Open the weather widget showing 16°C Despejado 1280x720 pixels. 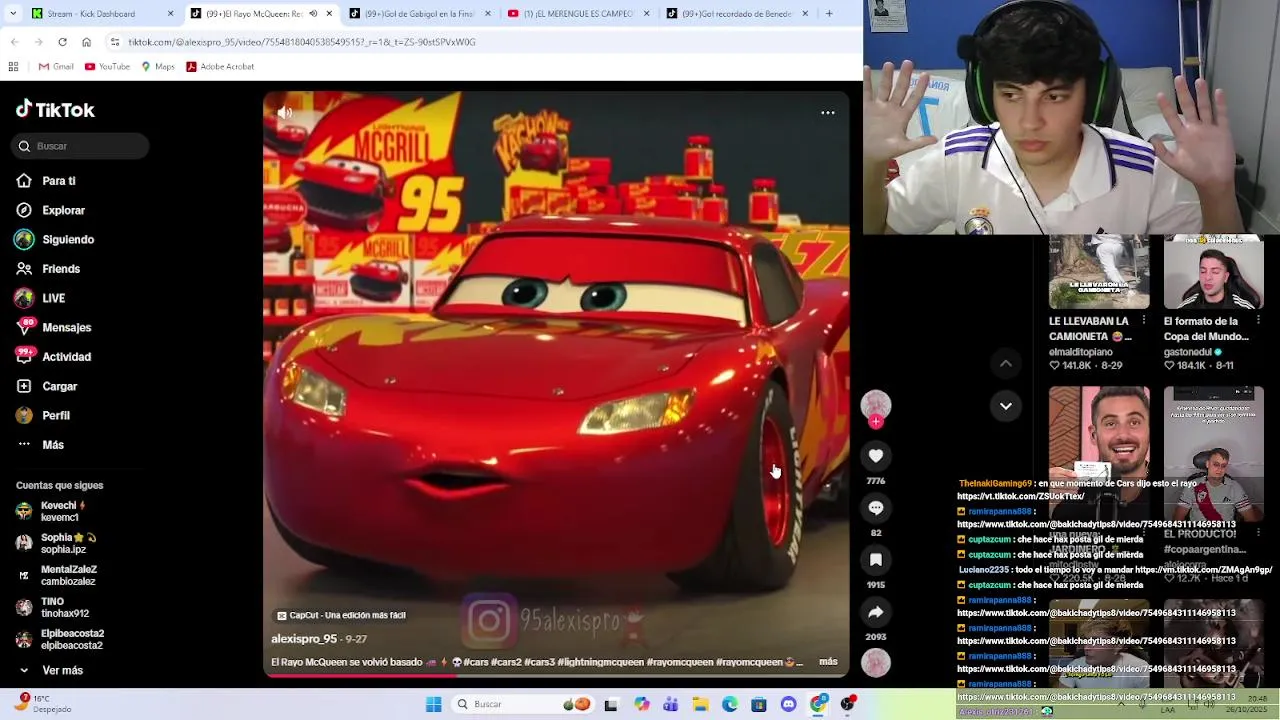(x=42, y=704)
